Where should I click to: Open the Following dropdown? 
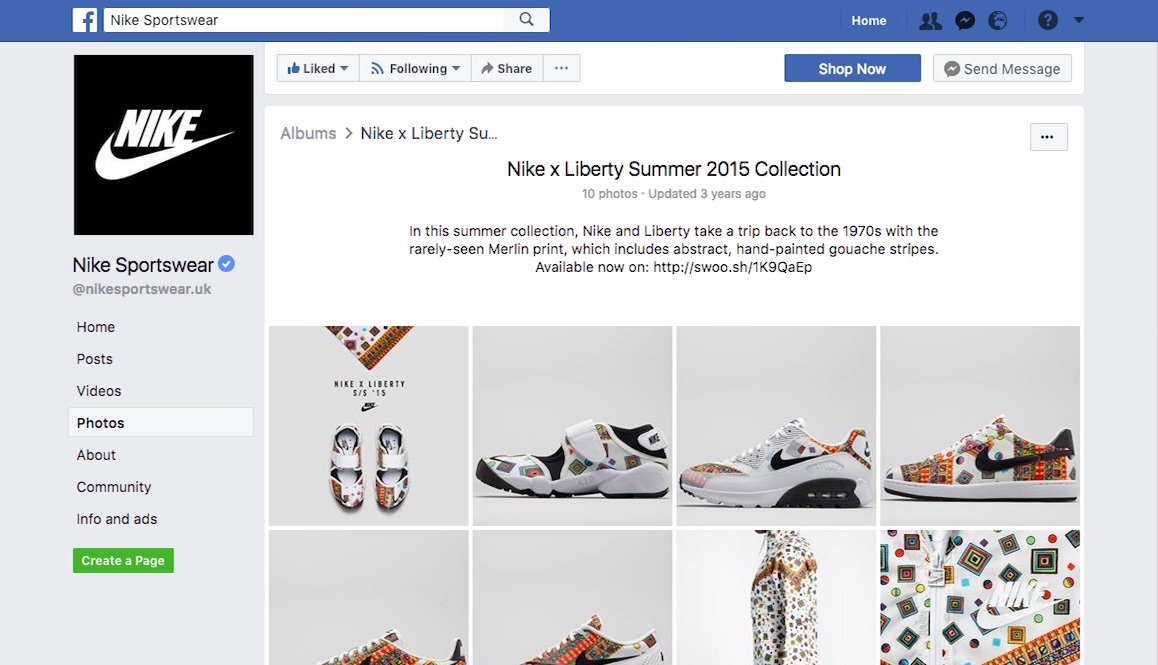(415, 69)
